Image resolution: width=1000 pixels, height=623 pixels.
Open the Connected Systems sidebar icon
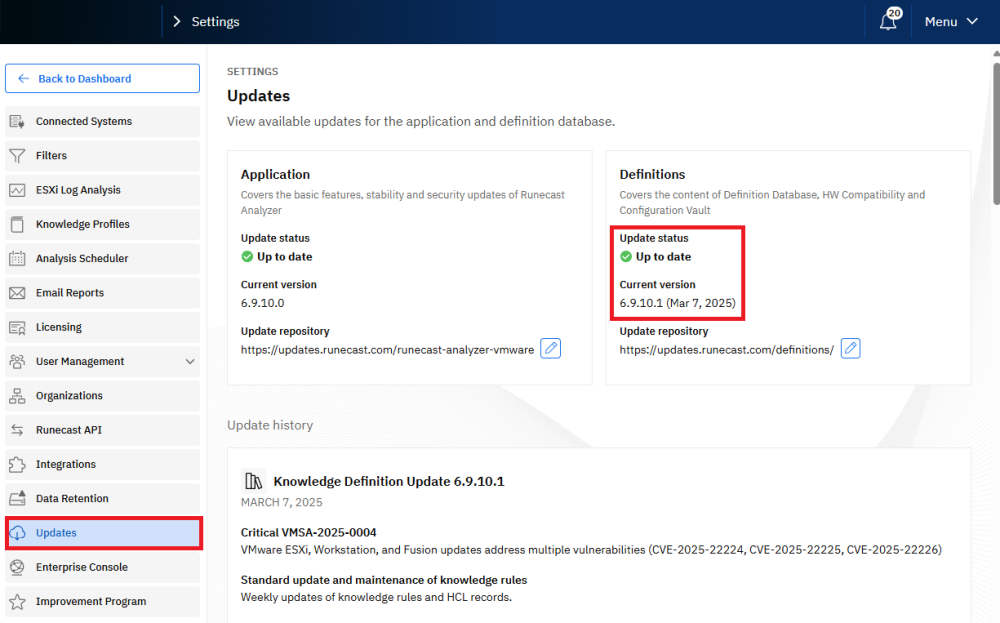pos(16,121)
